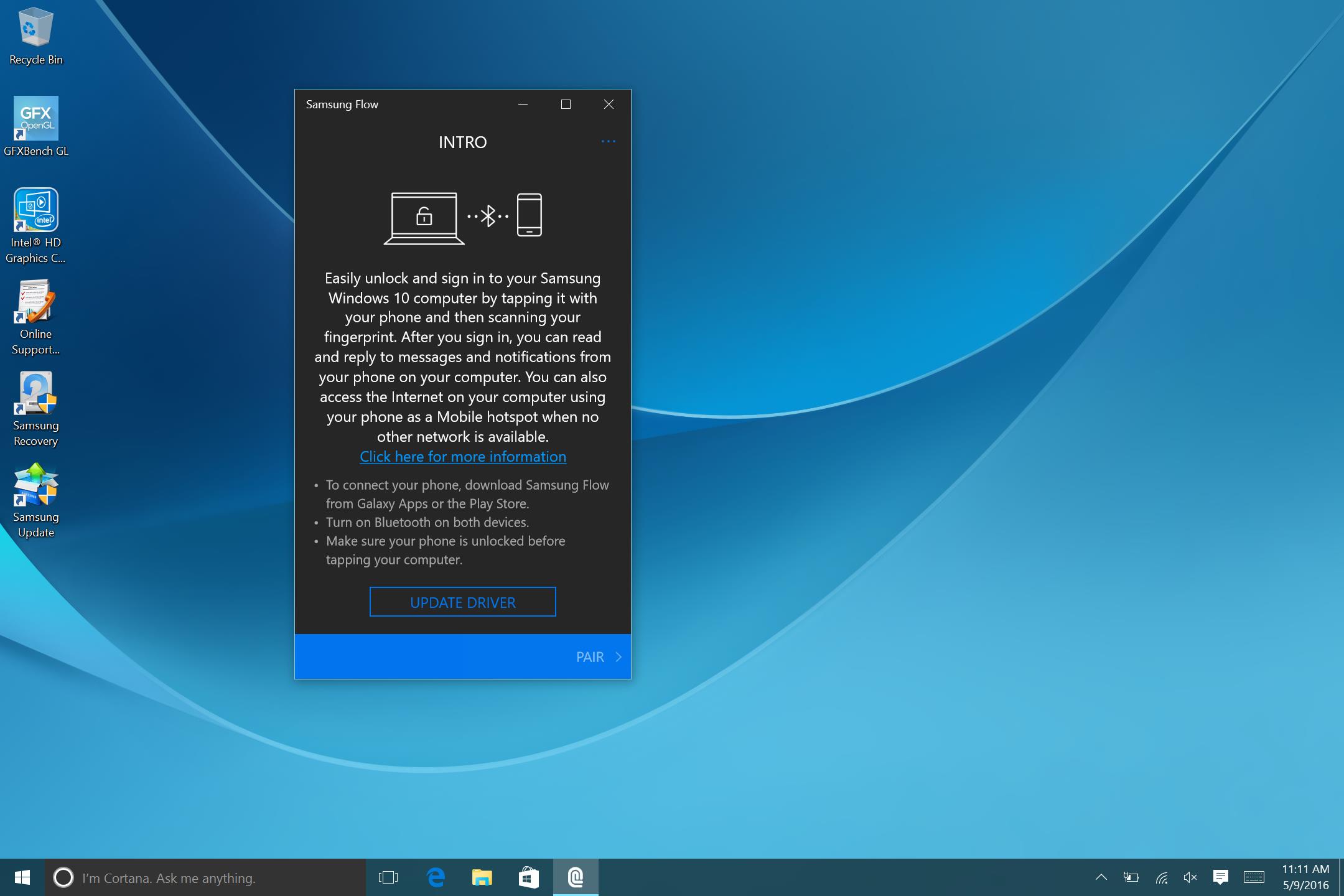Viewport: 1344px width, 896px height.
Task: Click the taskbar clock and date
Action: 1305,877
